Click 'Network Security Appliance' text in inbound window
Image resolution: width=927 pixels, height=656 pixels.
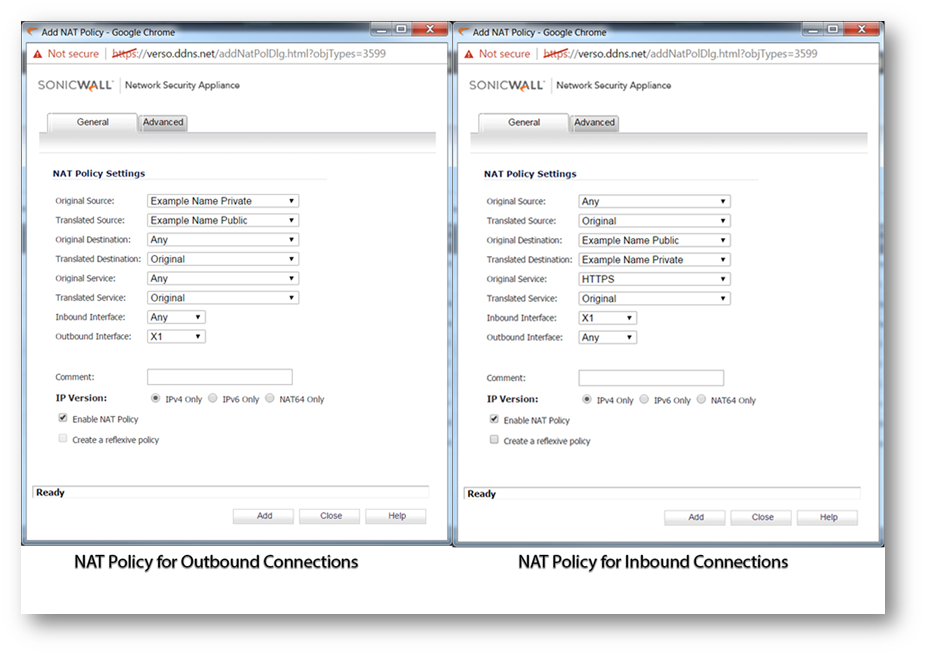pos(614,85)
